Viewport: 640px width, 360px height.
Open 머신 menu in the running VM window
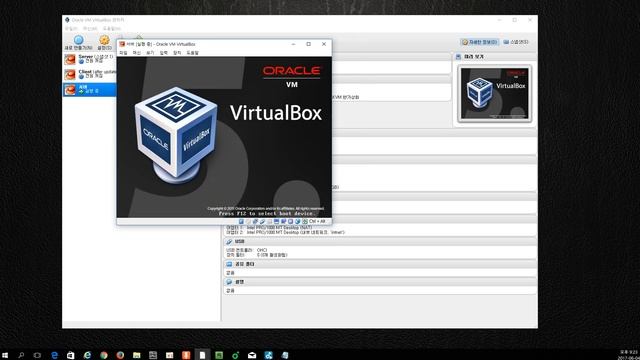(x=137, y=53)
